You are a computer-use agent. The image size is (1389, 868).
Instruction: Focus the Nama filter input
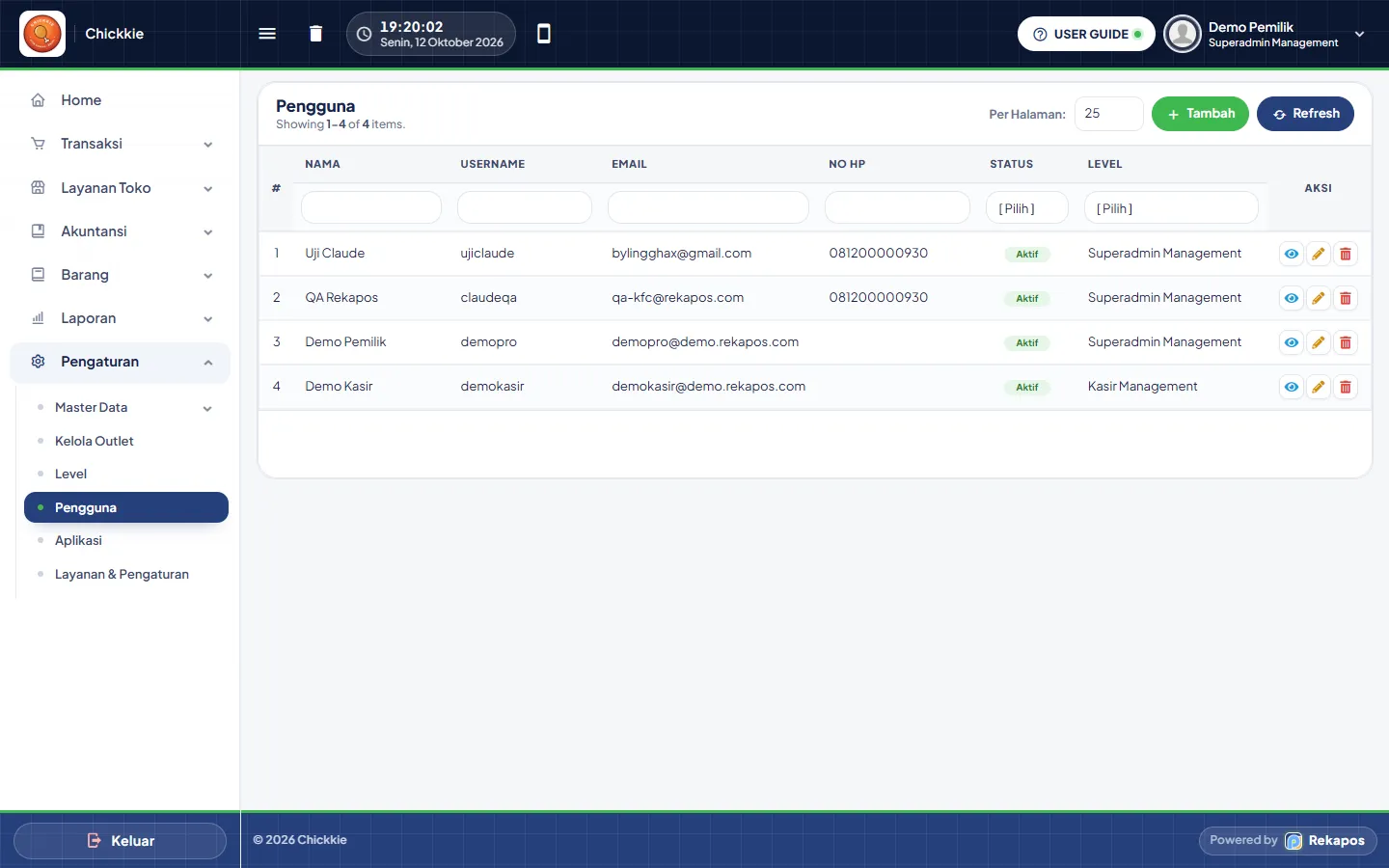click(371, 207)
